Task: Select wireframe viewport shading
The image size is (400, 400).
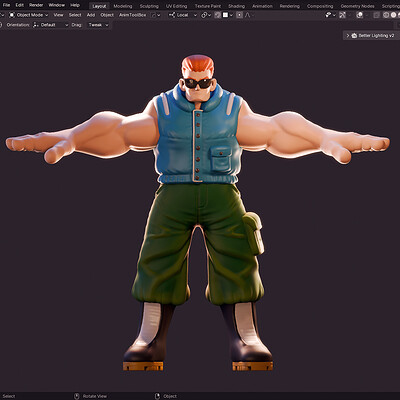Action: pos(386,15)
